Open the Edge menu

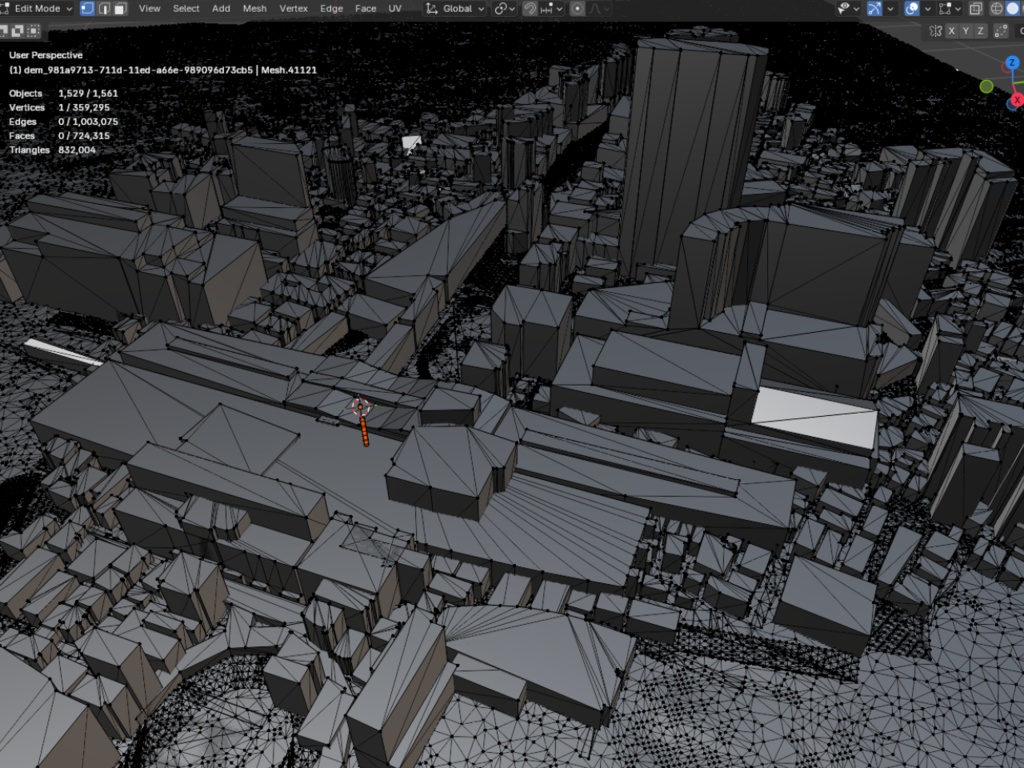click(332, 8)
